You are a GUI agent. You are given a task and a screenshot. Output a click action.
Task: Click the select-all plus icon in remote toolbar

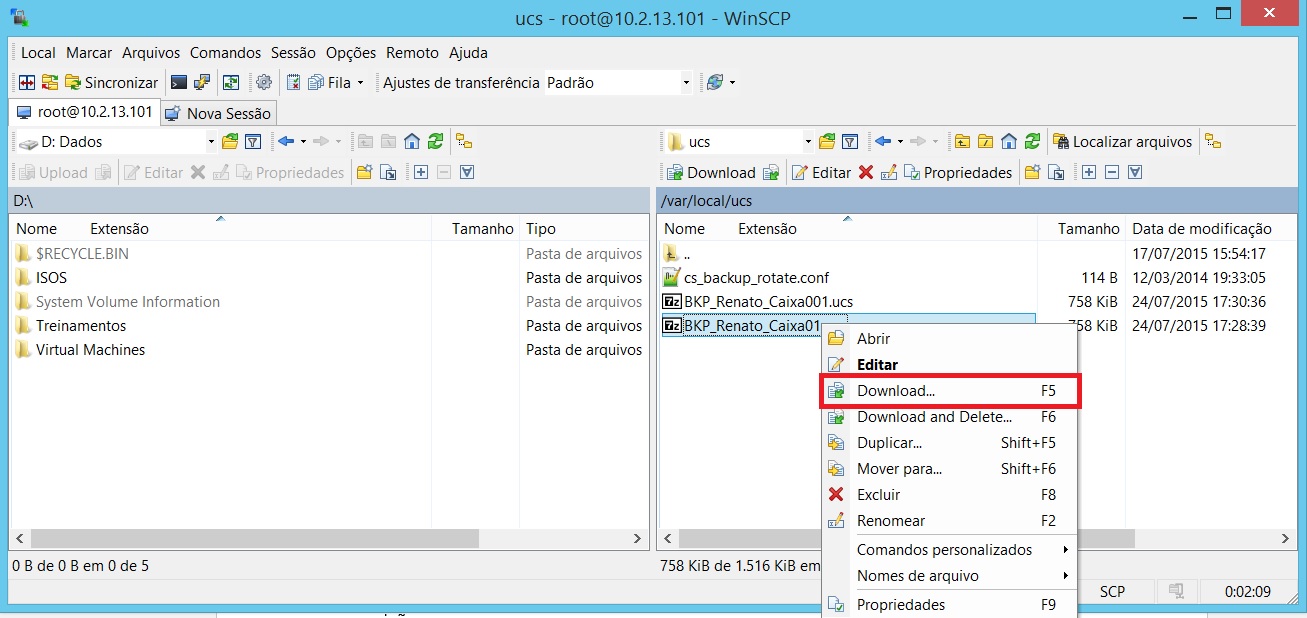point(1089,173)
